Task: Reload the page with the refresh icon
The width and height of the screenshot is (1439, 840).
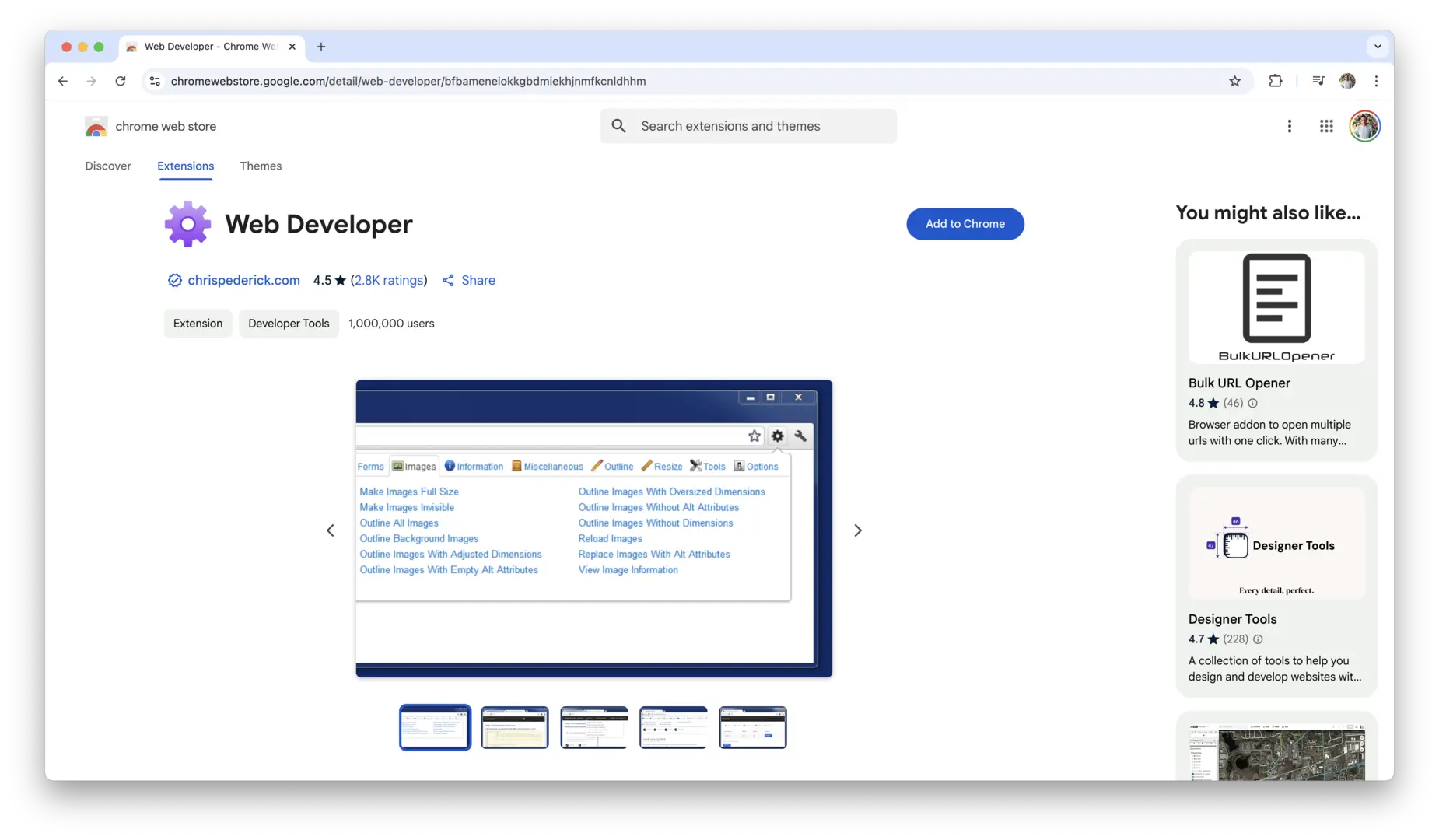Action: [121, 81]
